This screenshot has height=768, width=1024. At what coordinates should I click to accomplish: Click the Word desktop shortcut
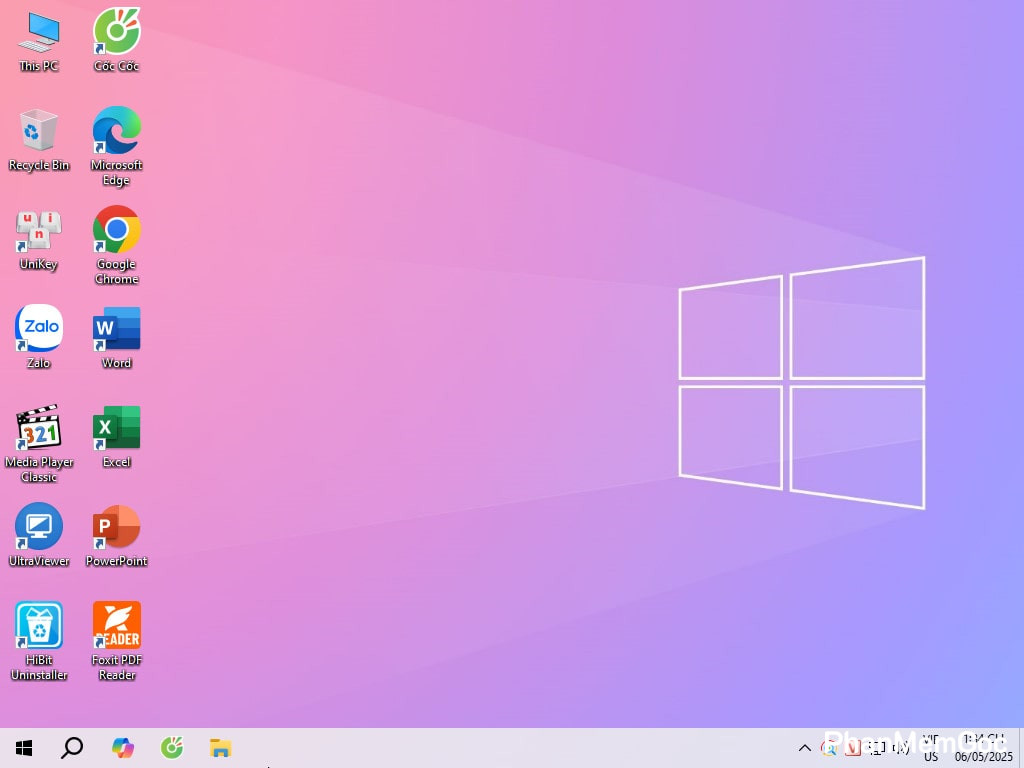[x=116, y=329]
